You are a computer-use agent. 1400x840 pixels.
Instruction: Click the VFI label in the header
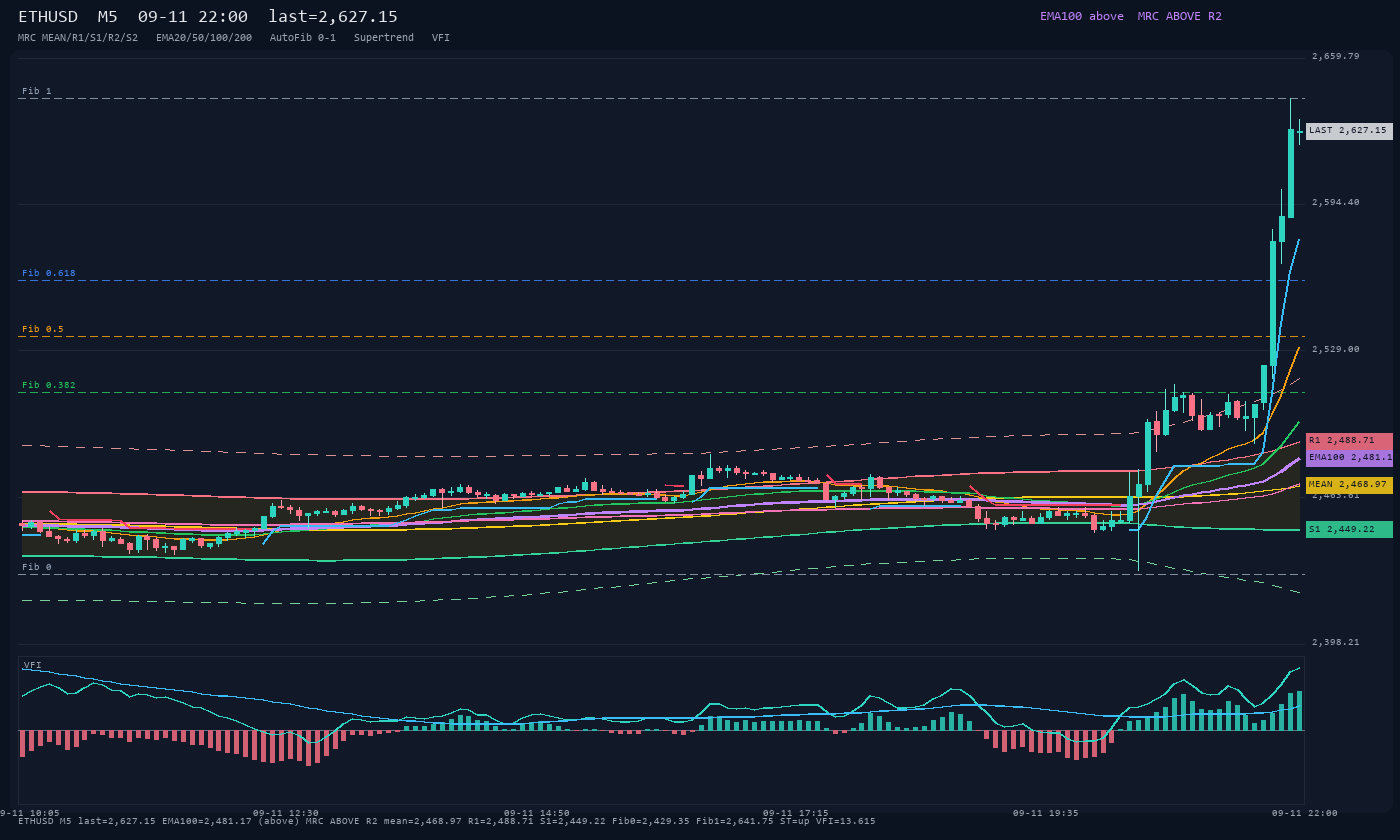(x=441, y=37)
